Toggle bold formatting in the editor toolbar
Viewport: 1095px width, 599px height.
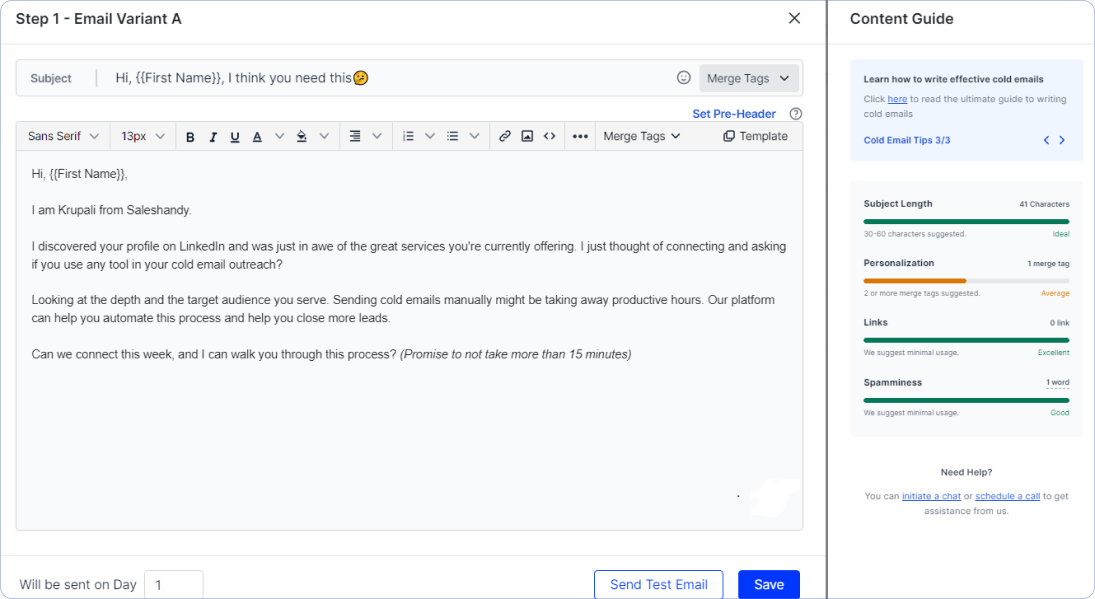pos(190,137)
